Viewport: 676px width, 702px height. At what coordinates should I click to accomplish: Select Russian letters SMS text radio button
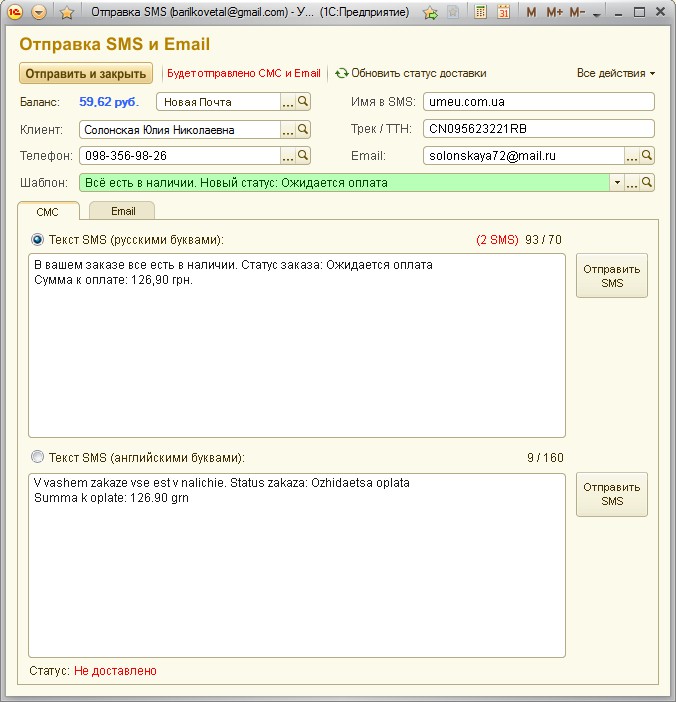coord(38,240)
